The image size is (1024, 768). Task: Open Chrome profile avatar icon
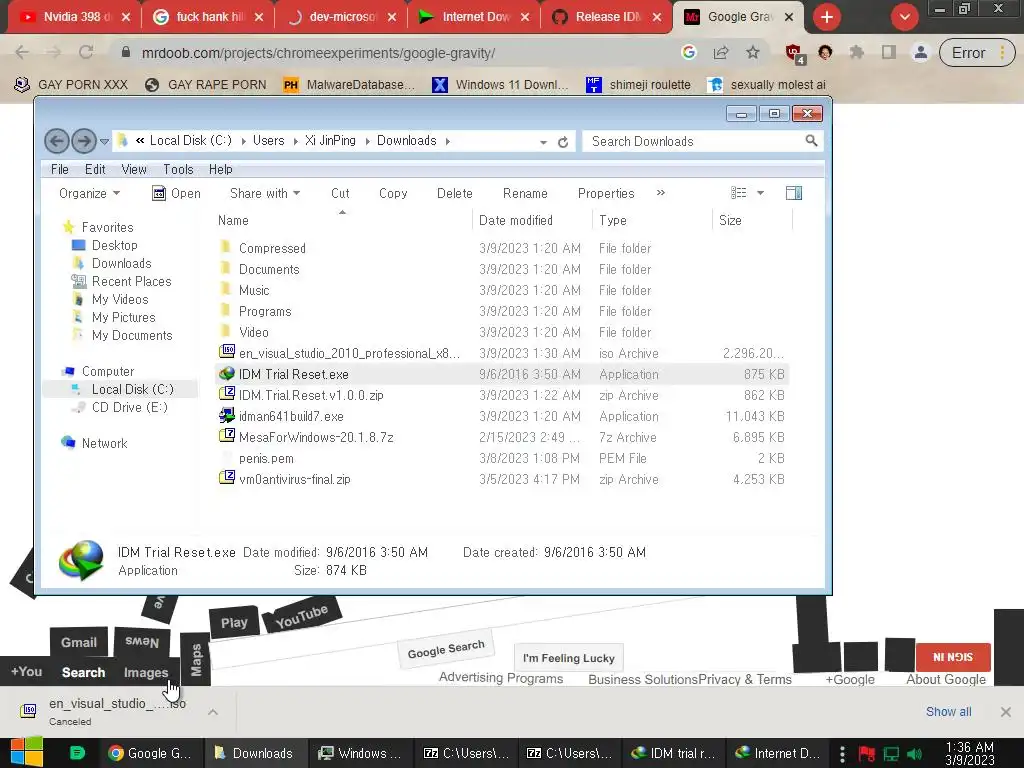click(921, 52)
